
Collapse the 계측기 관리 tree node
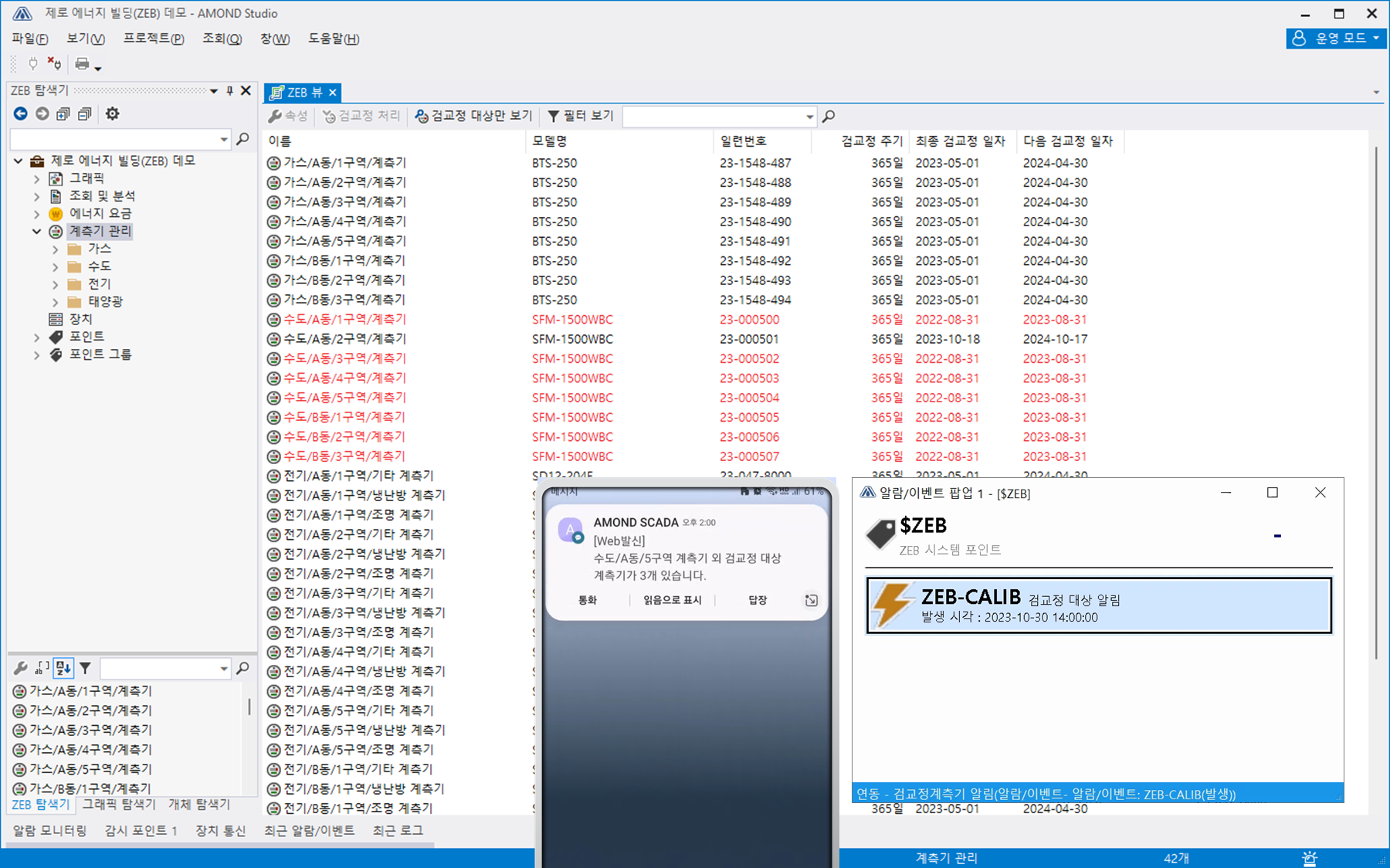36,231
